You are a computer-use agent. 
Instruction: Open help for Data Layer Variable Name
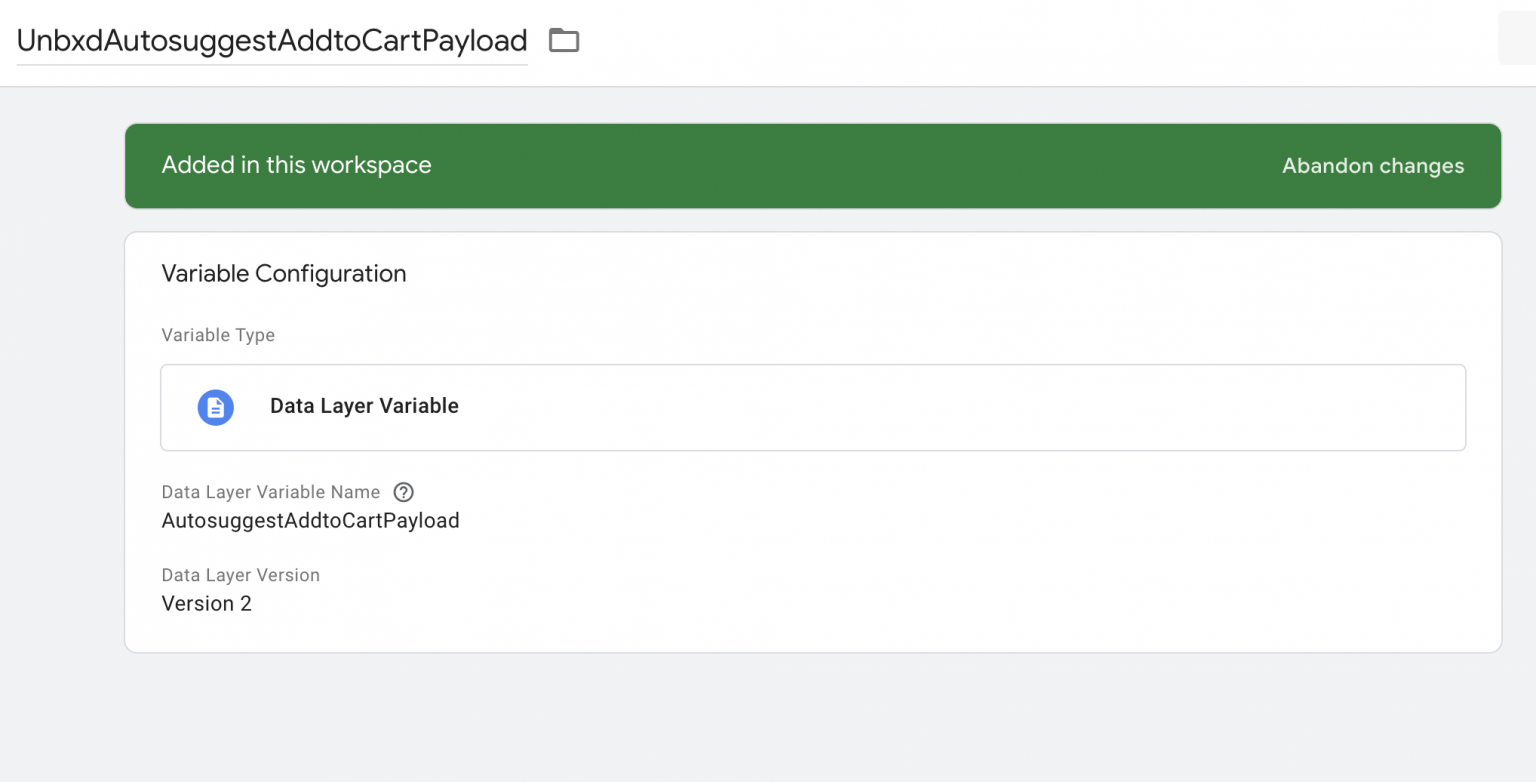[404, 492]
